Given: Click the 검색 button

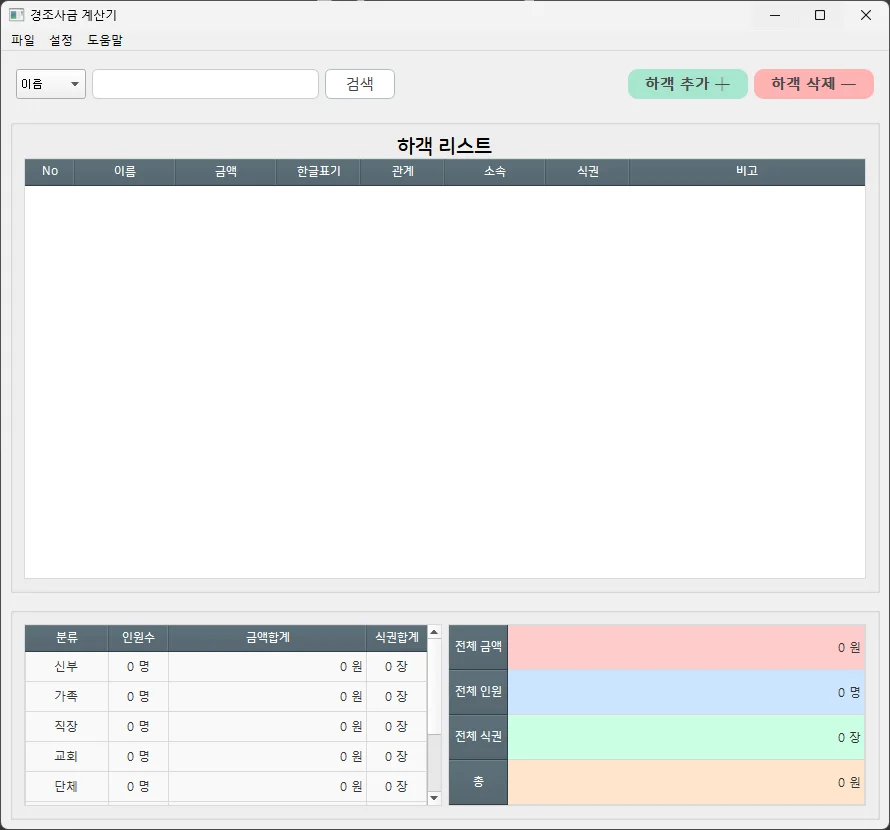Looking at the screenshot, I should (360, 84).
